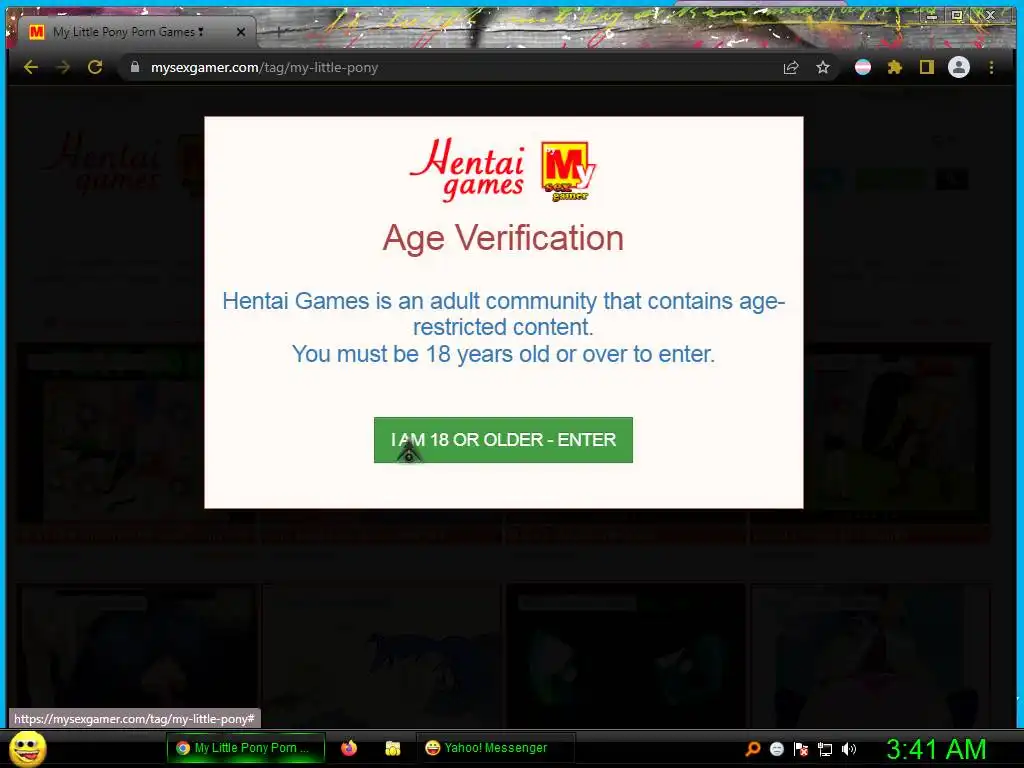Close the current browser tab

coord(241,32)
